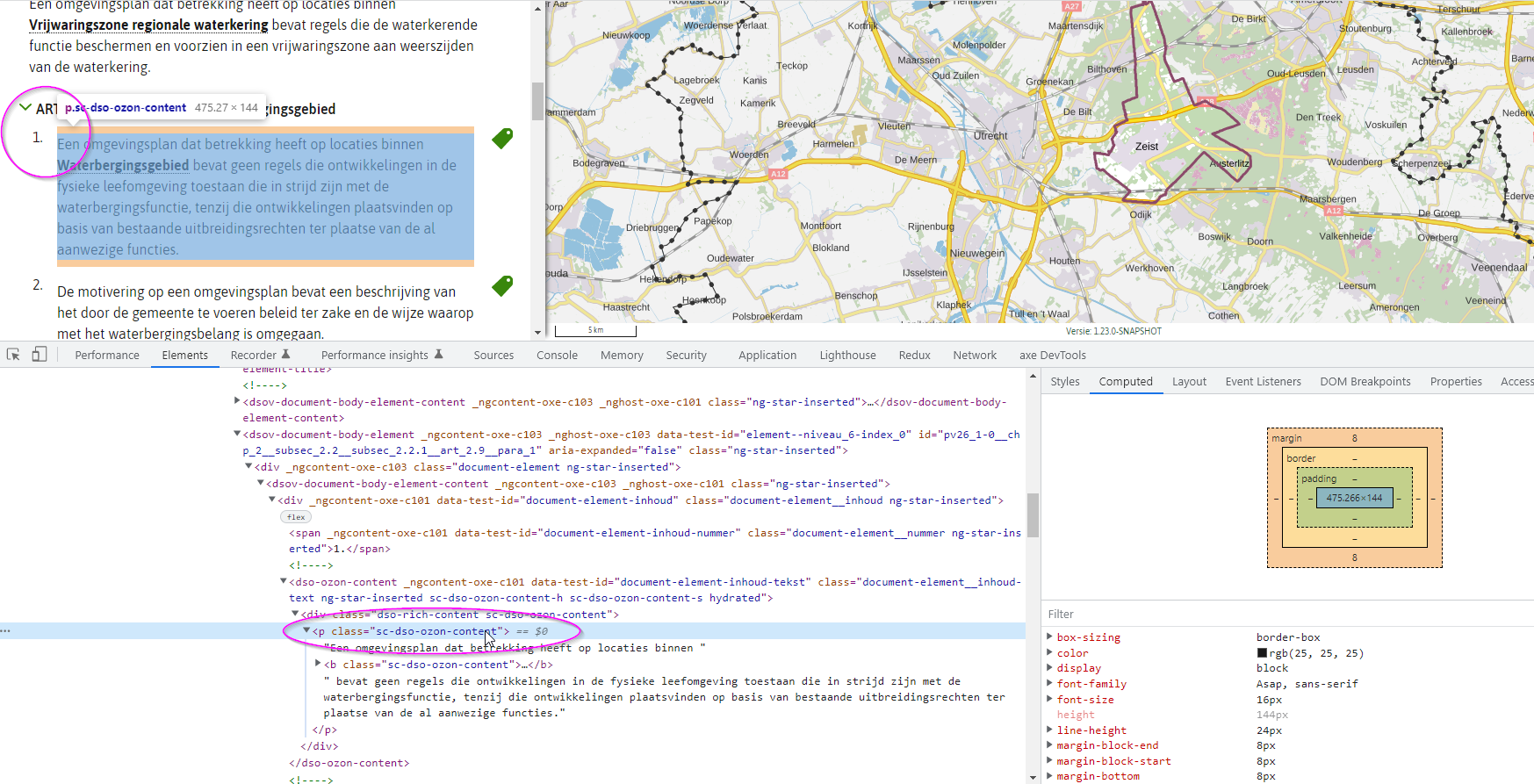Viewport: 1534px width, 784px height.
Task: Expand the font-family computed property
Action: tap(1049, 683)
